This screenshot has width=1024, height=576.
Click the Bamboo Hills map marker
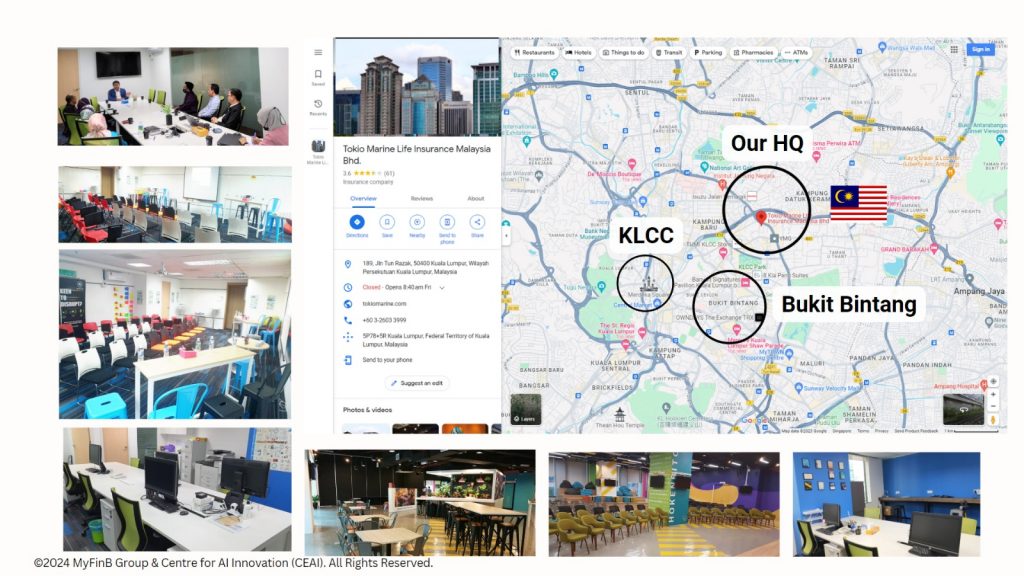(554, 75)
